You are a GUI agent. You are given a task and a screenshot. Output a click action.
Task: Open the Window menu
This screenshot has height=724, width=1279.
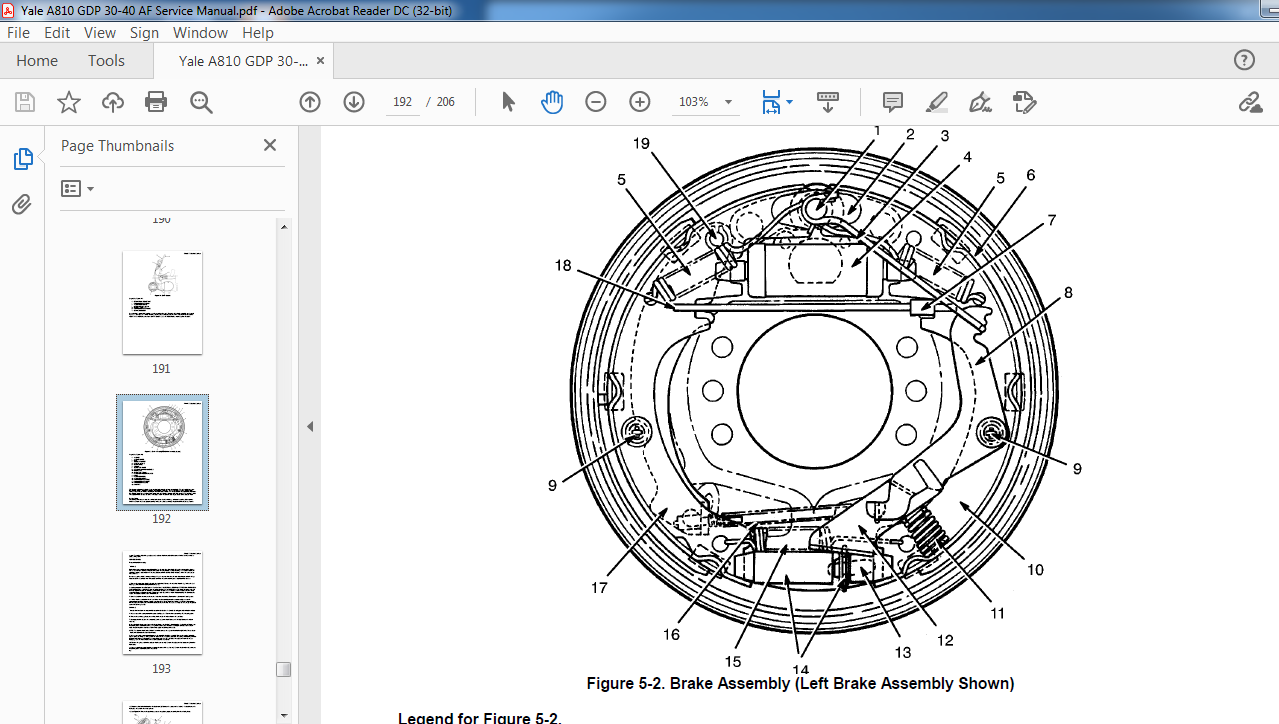click(x=200, y=32)
